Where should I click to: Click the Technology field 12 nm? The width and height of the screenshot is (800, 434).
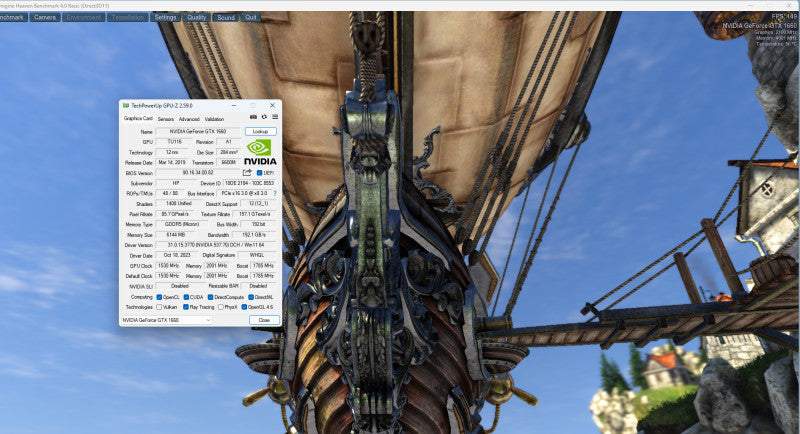(172, 152)
